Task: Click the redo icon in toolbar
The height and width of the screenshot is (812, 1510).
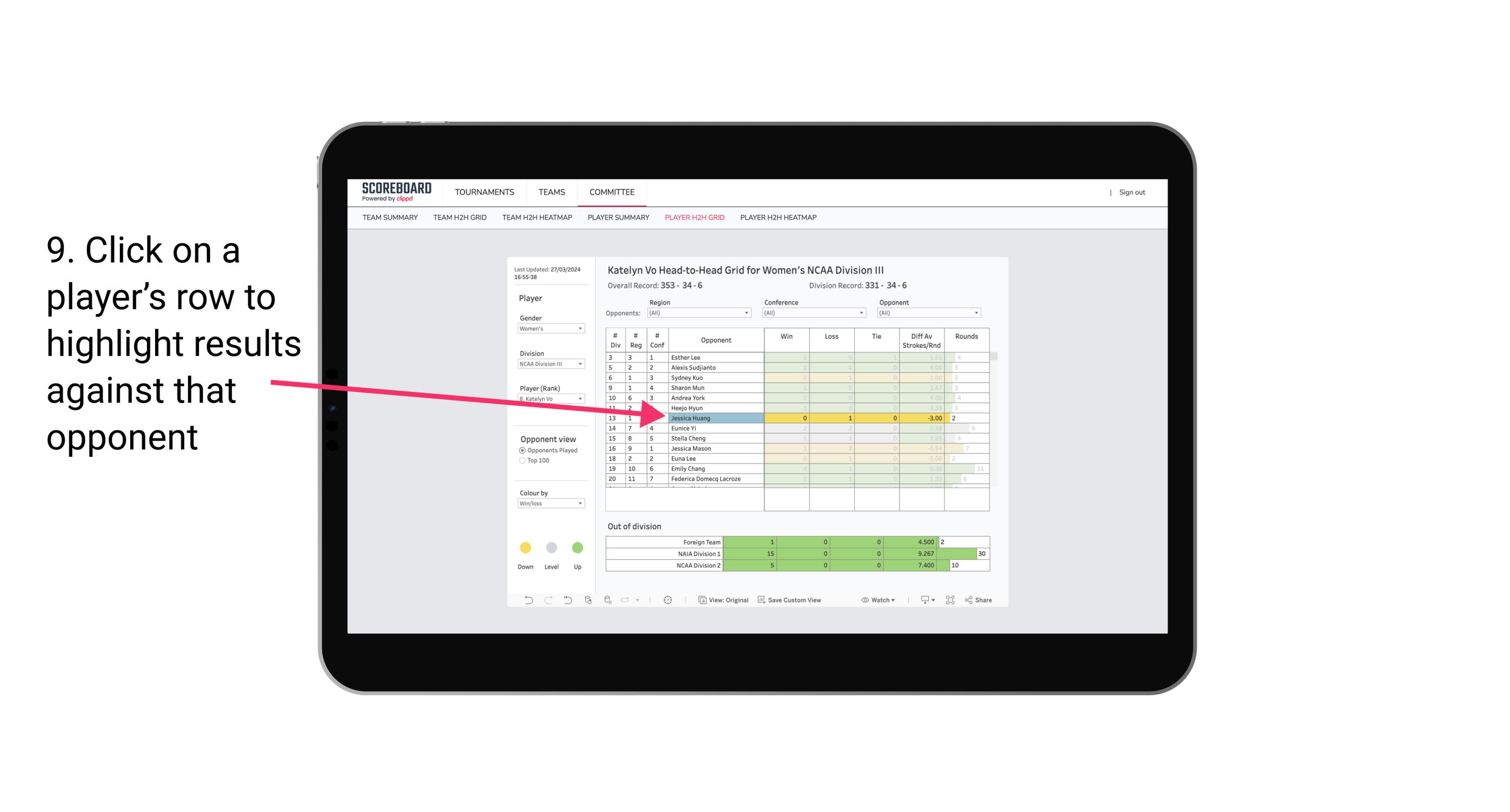Action: 546,601
